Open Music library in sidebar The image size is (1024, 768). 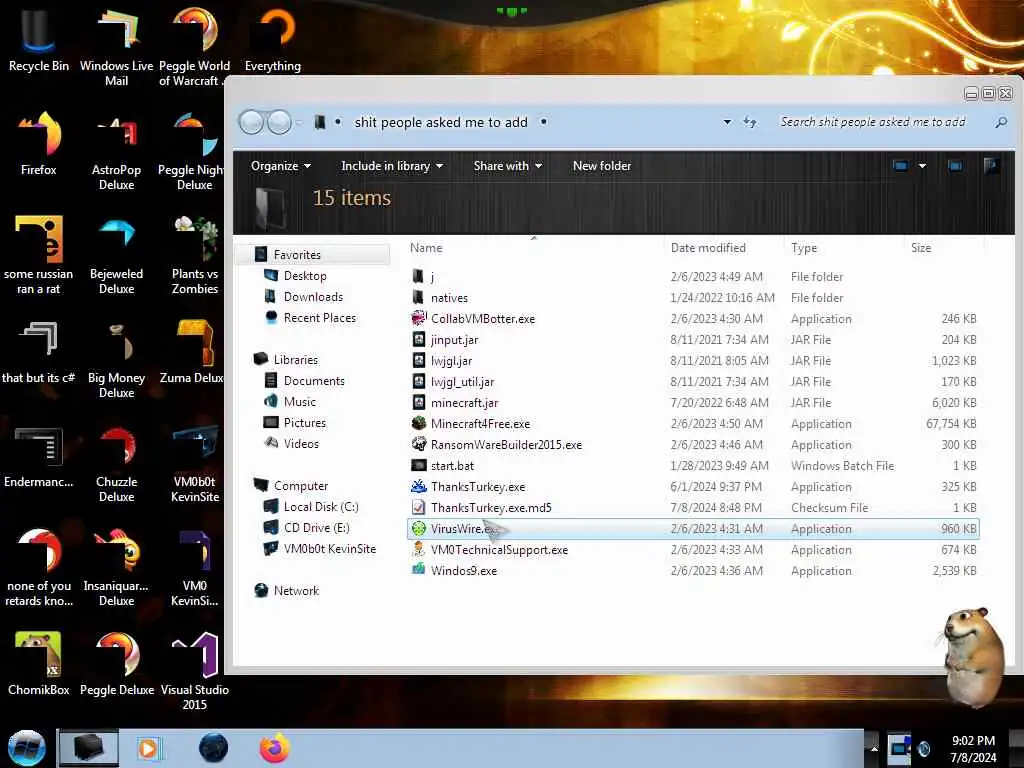[299, 402]
